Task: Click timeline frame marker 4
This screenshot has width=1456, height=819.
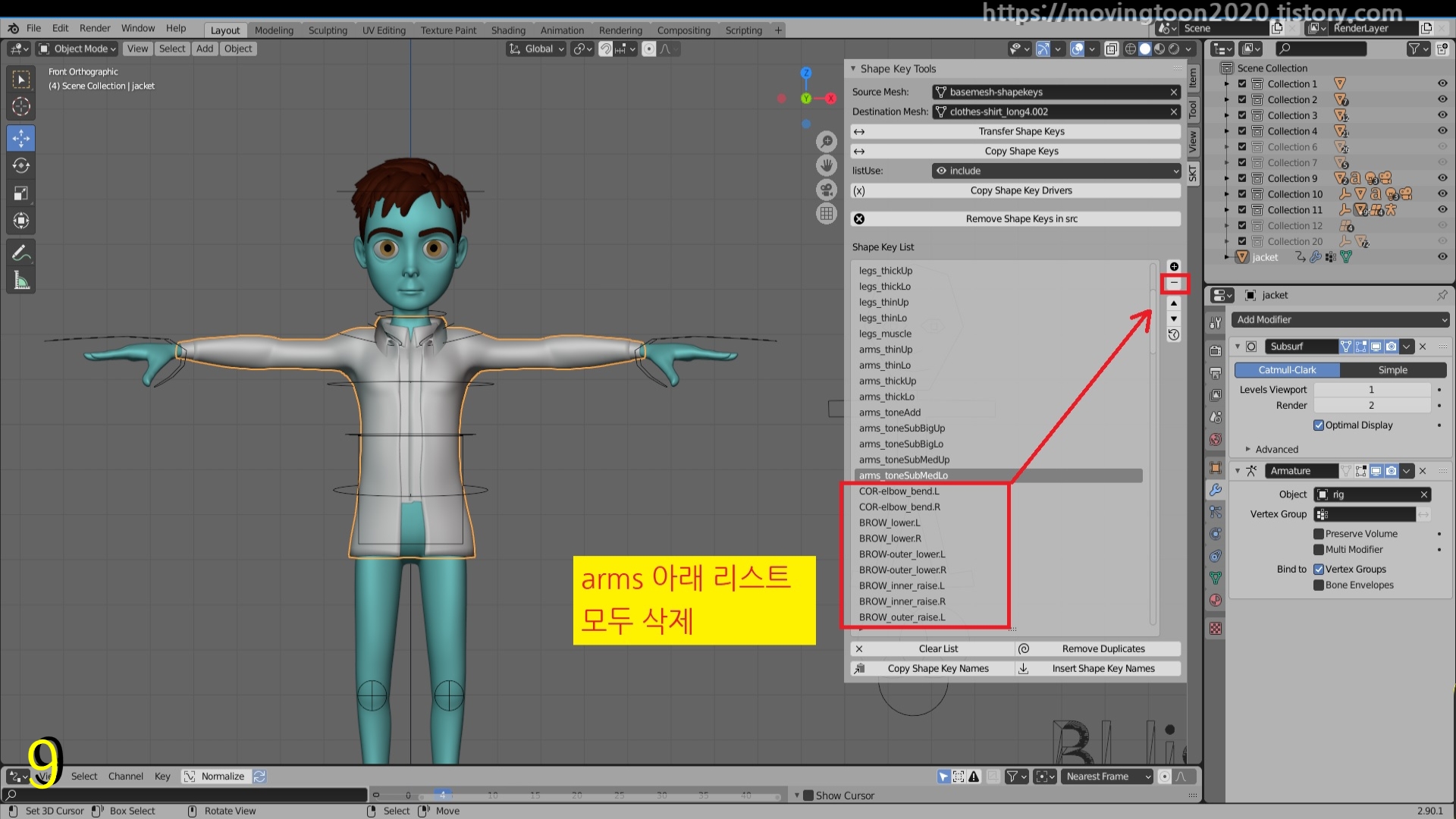Action: click(442, 795)
